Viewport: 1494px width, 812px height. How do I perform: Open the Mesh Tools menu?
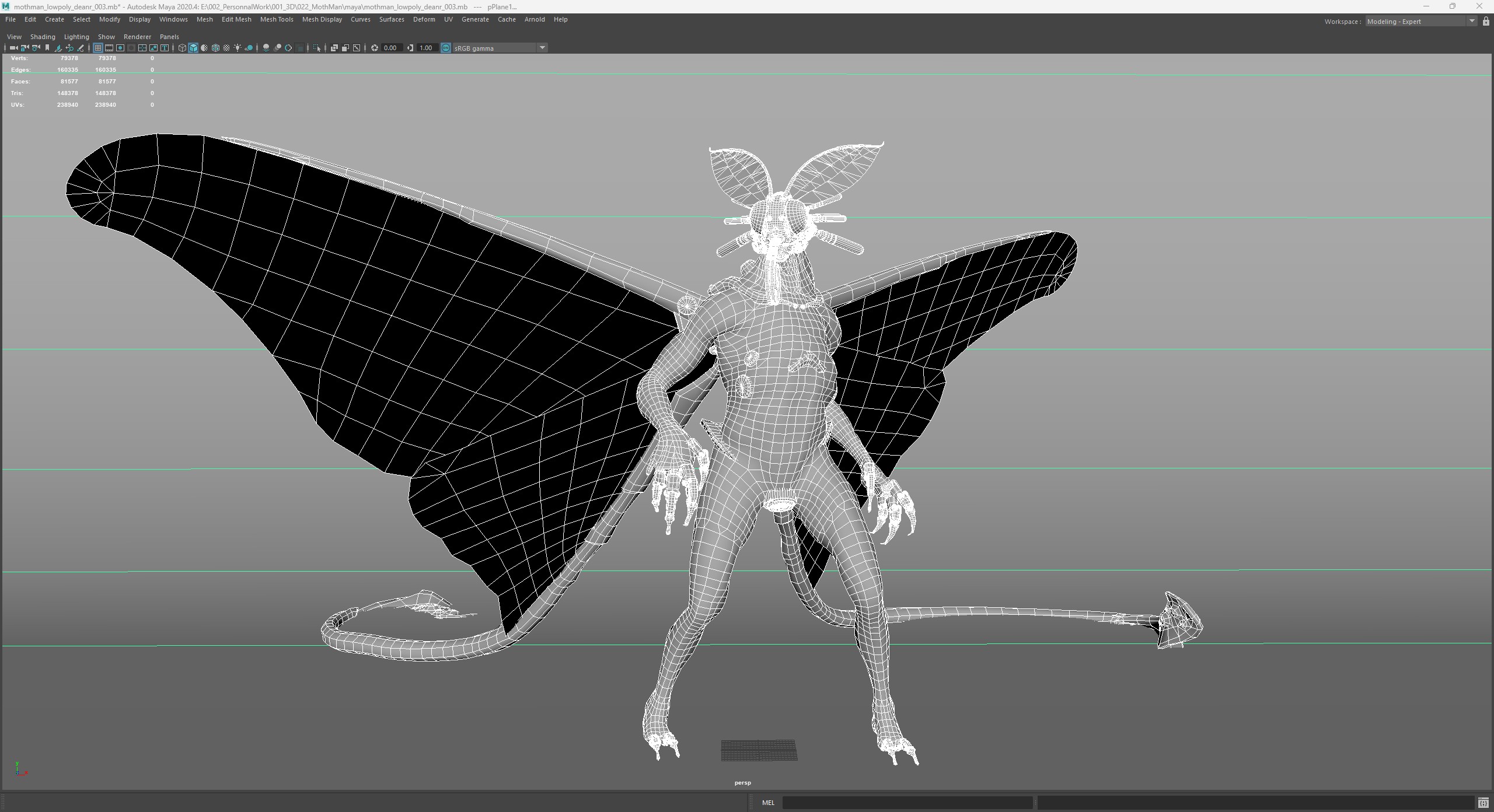pos(277,19)
